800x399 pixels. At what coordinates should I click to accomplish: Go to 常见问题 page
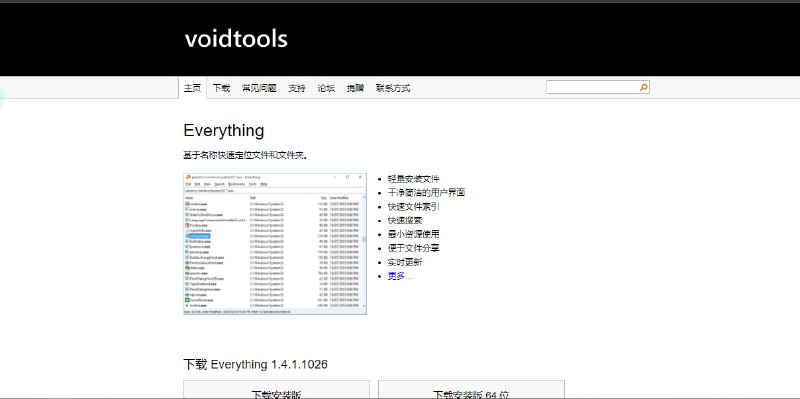(259, 88)
